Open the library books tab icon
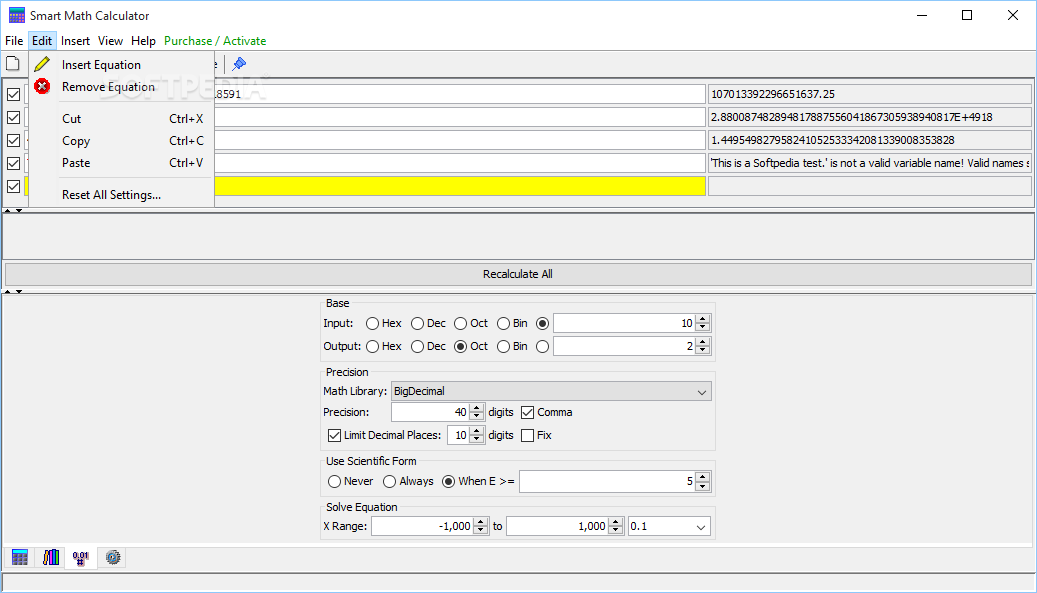 click(x=51, y=557)
